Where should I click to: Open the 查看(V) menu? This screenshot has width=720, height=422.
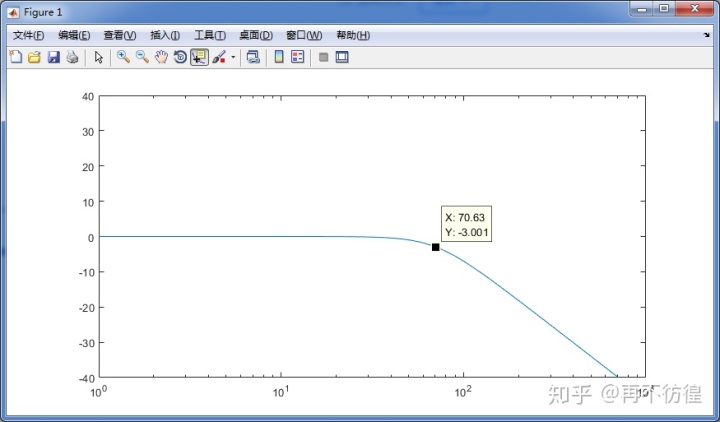pyautogui.click(x=120, y=35)
